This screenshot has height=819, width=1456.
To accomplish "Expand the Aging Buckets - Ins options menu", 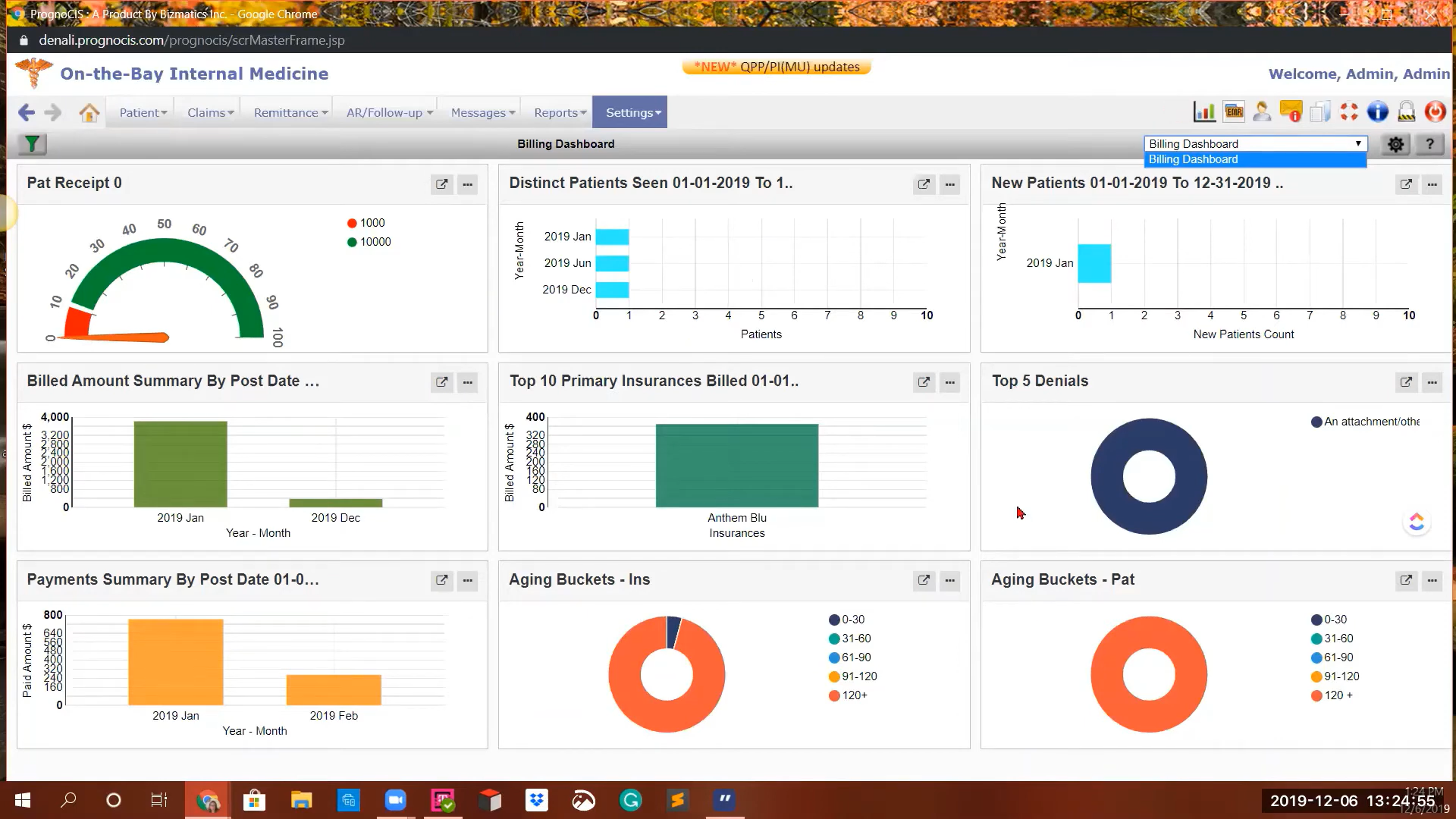I will [949, 581].
